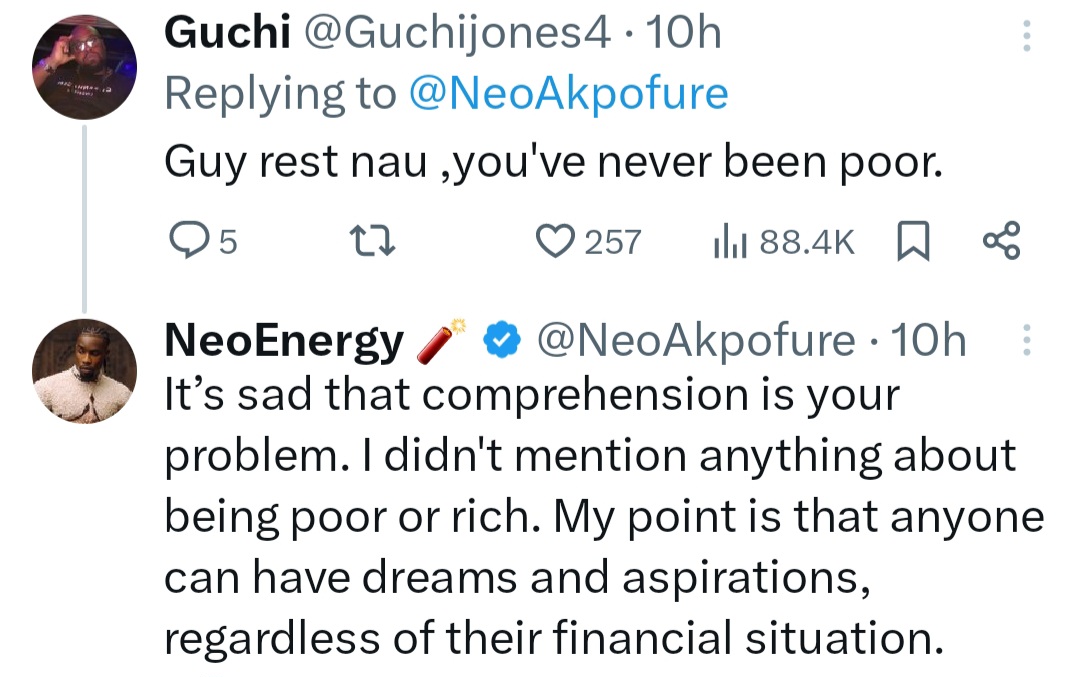The height and width of the screenshot is (677, 1080).
Task: Open the more options menu on Guchi's tweet
Action: (1025, 37)
